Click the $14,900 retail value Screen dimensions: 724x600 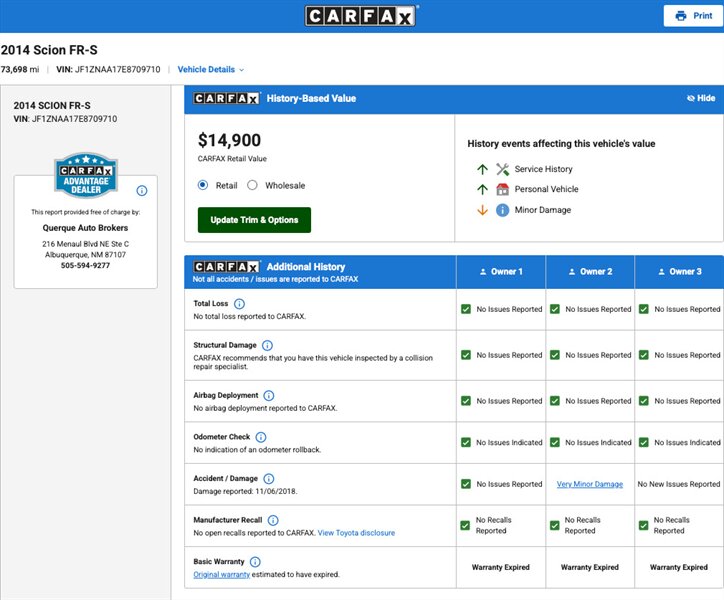[229, 140]
